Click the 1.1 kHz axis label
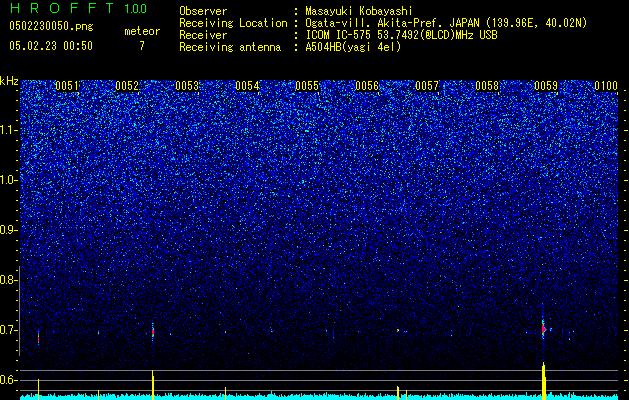The width and height of the screenshot is (629, 400). coord(9,130)
